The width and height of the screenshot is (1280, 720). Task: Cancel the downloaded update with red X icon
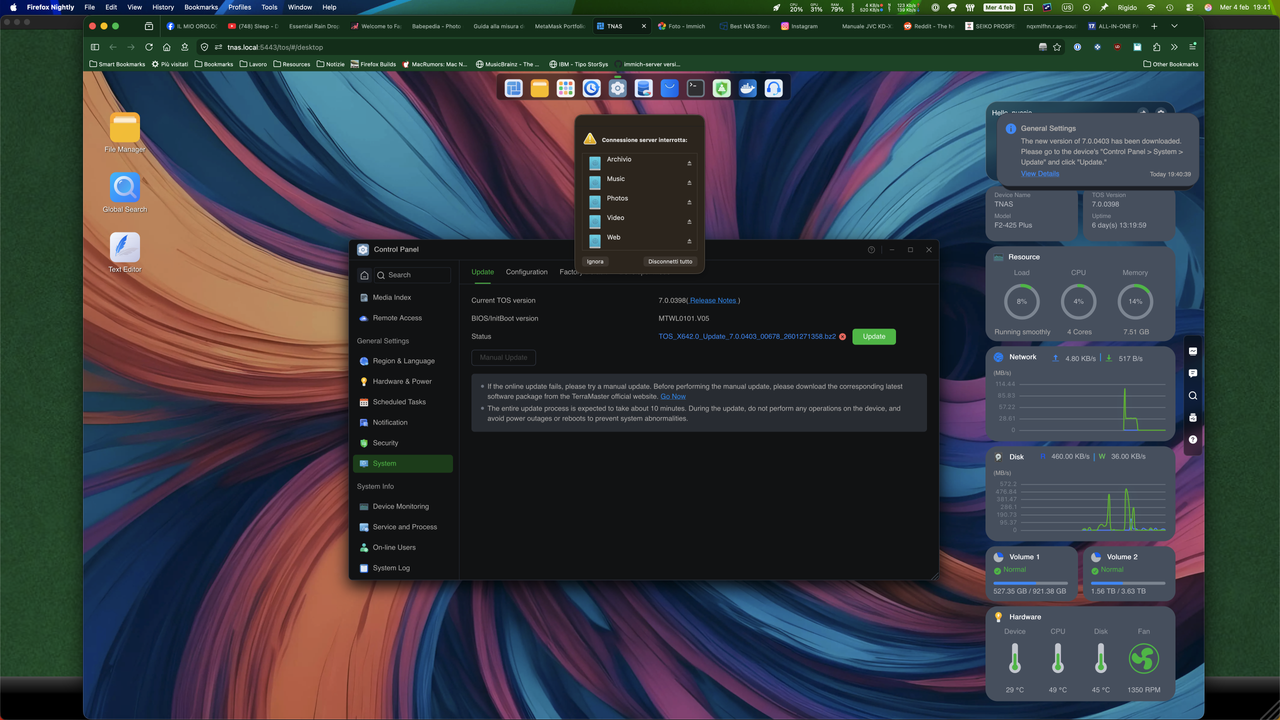[843, 337]
